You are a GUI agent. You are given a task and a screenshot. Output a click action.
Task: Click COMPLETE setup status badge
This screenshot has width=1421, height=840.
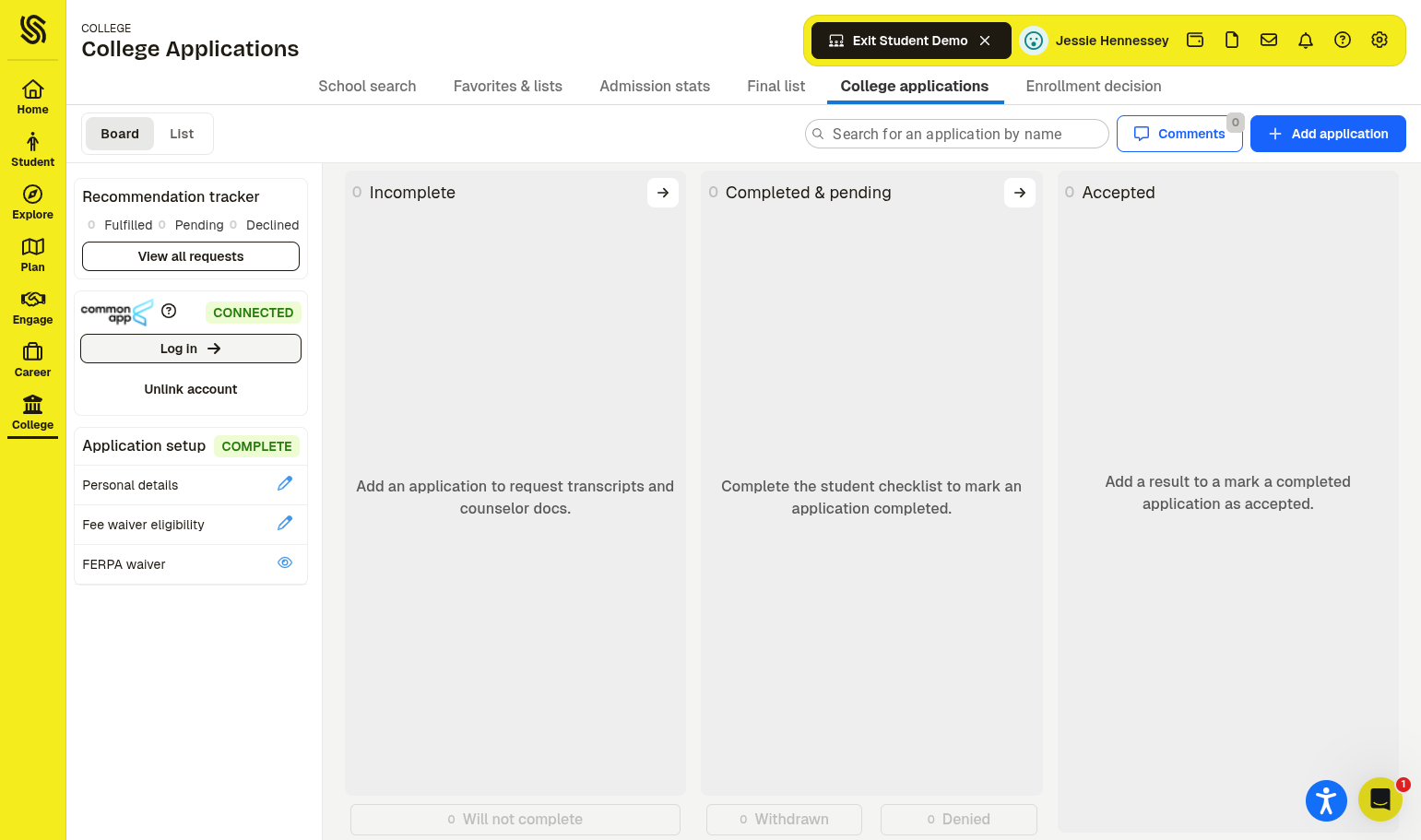(x=256, y=446)
